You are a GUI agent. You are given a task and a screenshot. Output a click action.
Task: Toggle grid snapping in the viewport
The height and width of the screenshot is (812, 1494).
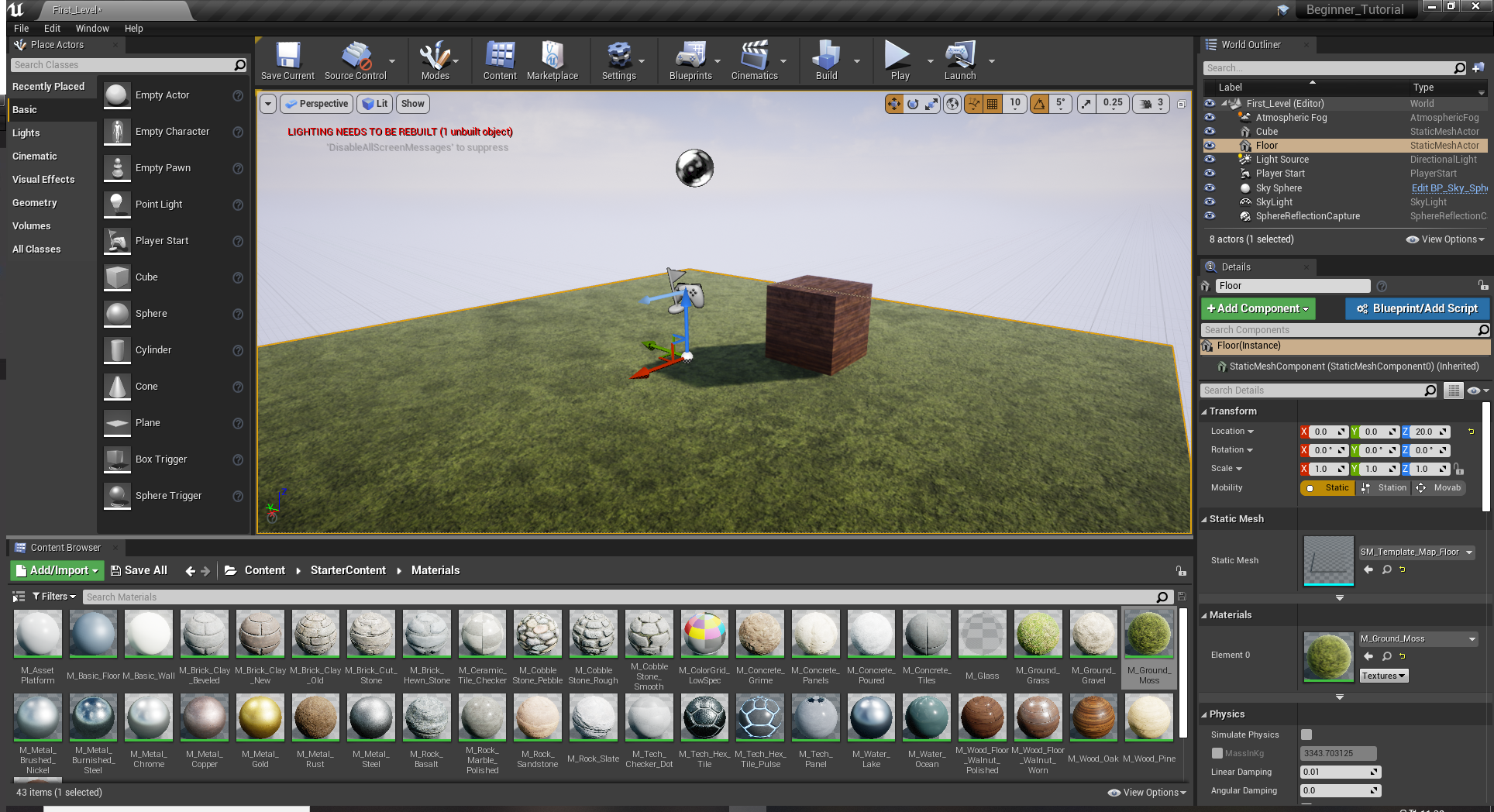click(992, 104)
